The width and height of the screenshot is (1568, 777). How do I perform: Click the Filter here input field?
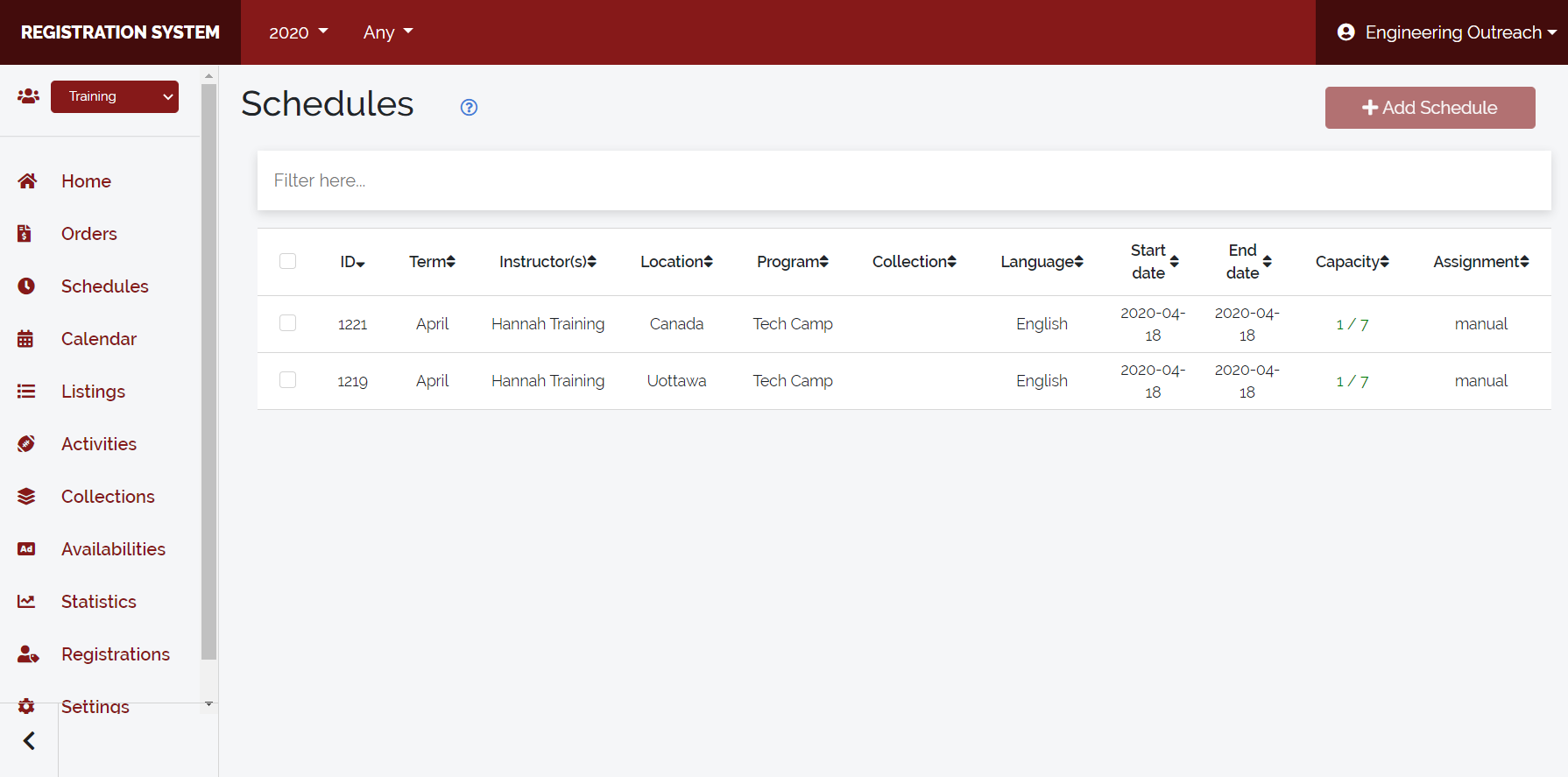pyautogui.click(x=903, y=180)
